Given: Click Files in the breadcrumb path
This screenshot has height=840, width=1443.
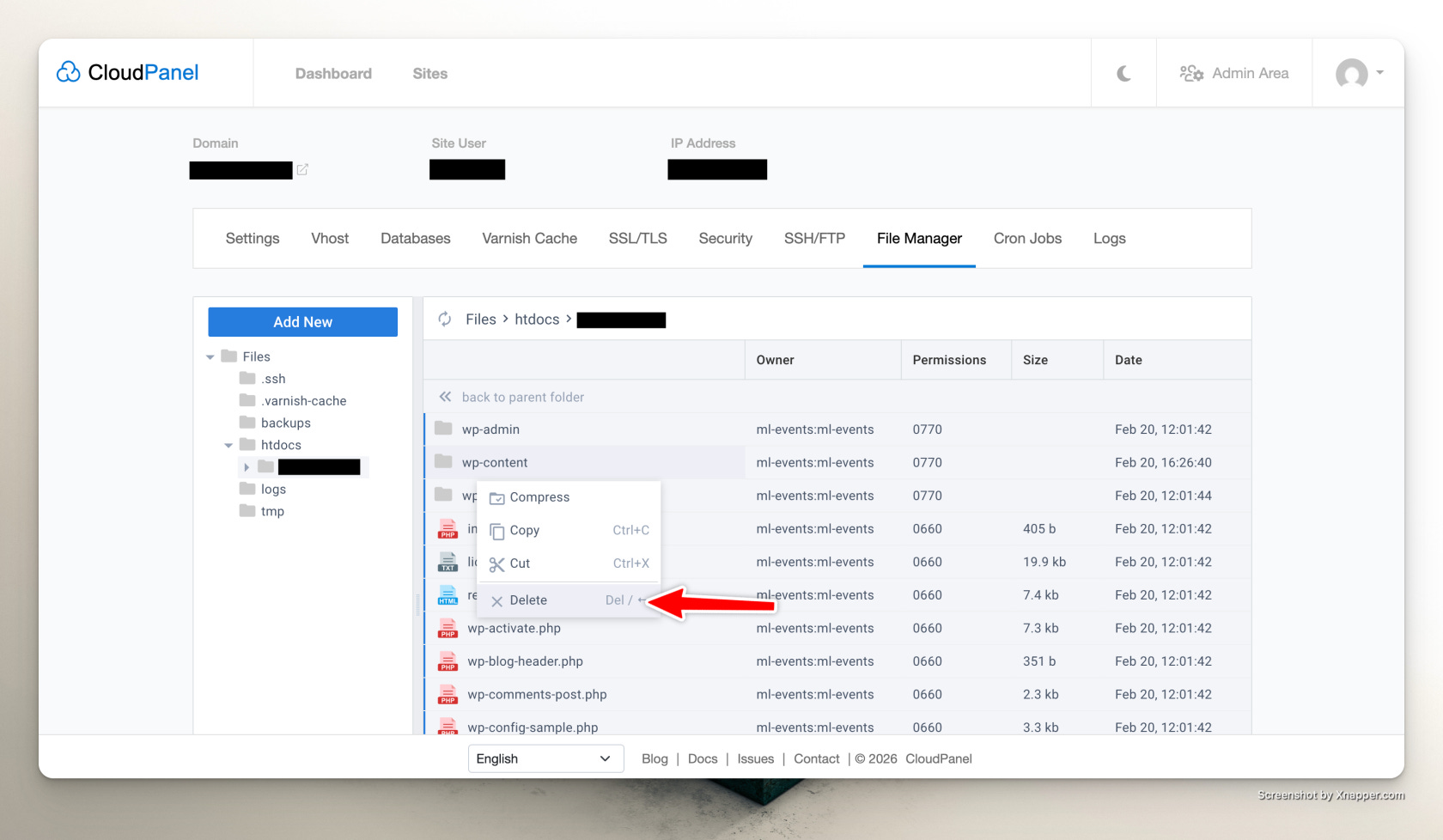Looking at the screenshot, I should [481, 320].
